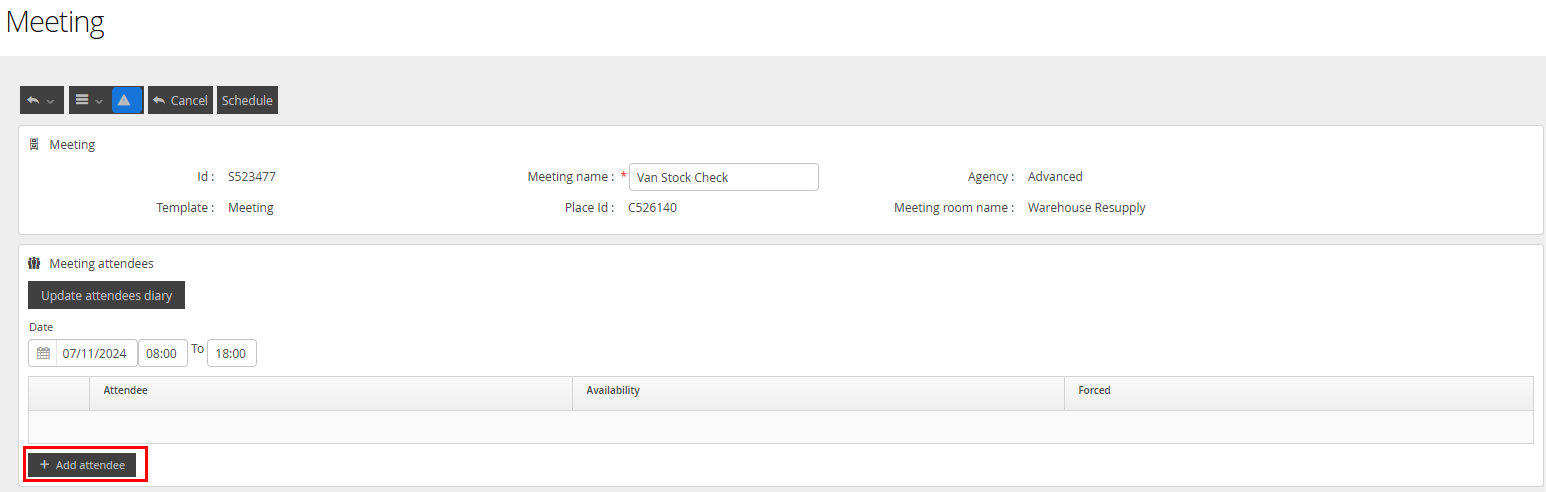Click the empty attendee table row
The width and height of the screenshot is (1546, 492).
780,426
